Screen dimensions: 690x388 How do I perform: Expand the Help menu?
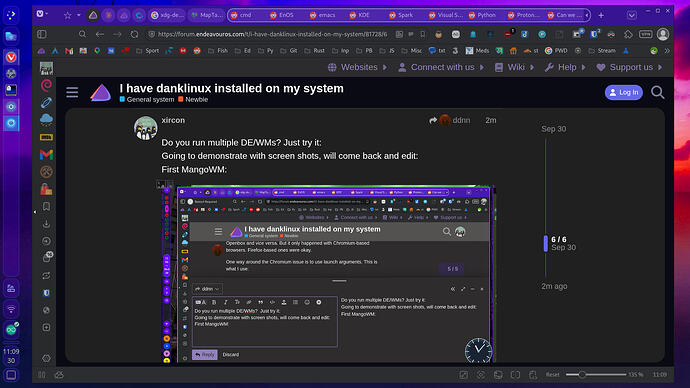tap(565, 67)
